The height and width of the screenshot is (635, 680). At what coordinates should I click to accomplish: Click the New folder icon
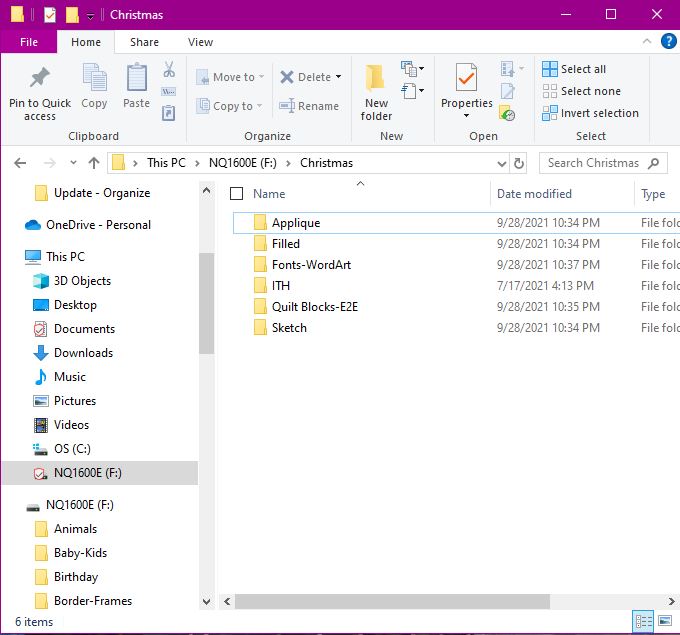point(376,79)
